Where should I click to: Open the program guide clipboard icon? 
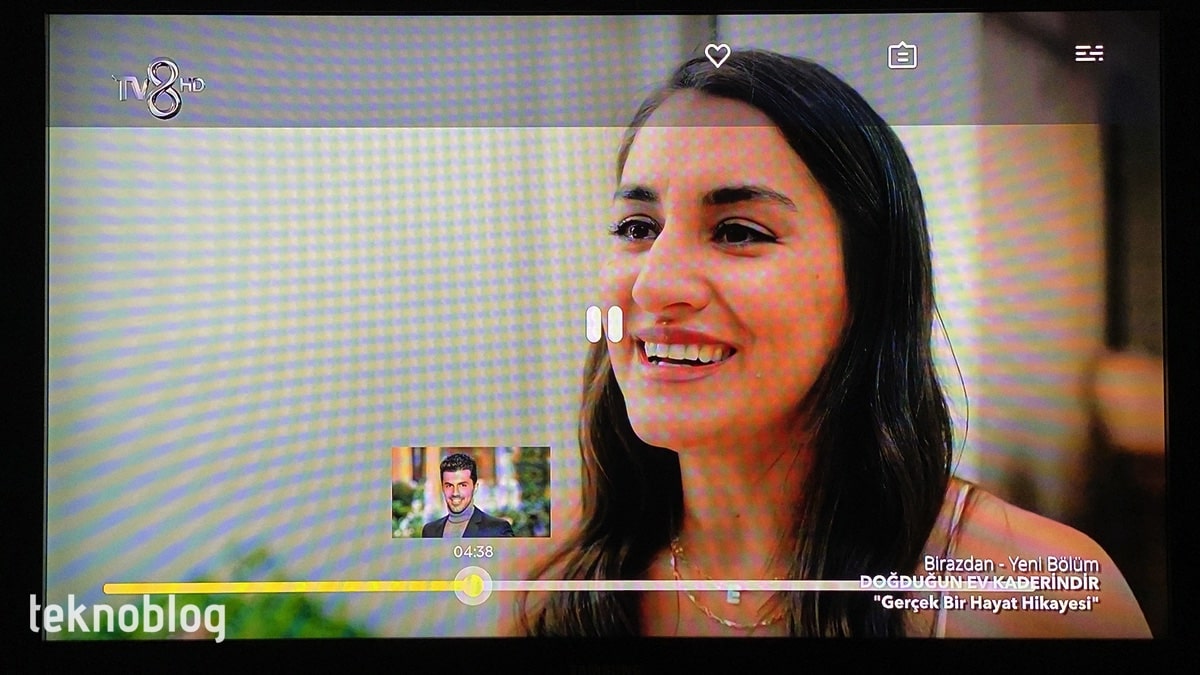point(902,56)
